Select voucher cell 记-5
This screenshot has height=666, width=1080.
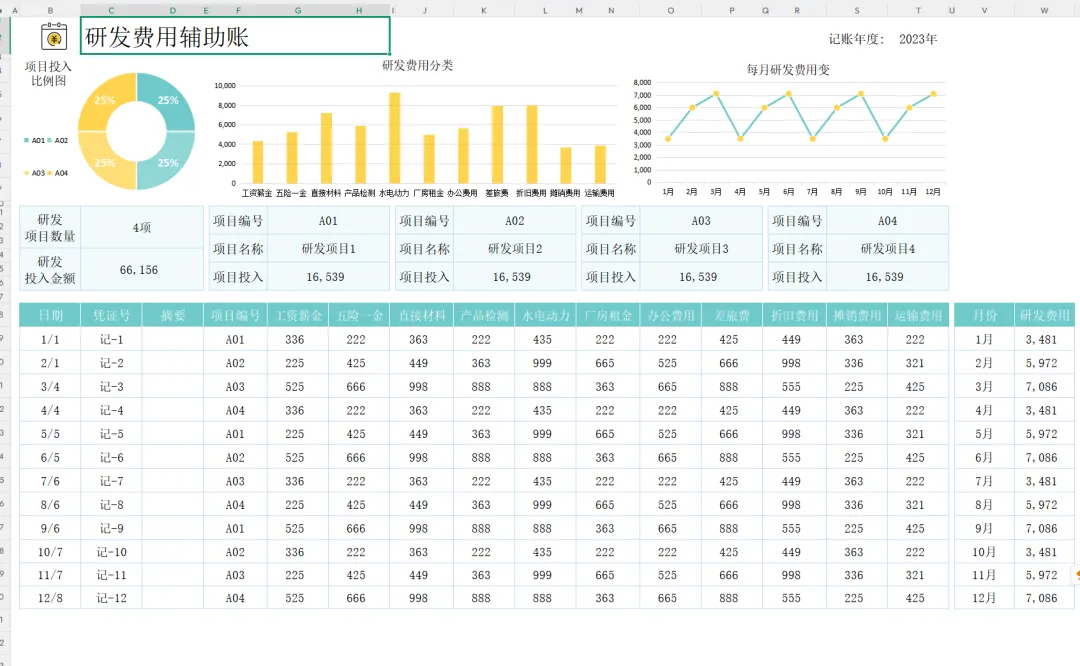pyautogui.click(x=112, y=434)
